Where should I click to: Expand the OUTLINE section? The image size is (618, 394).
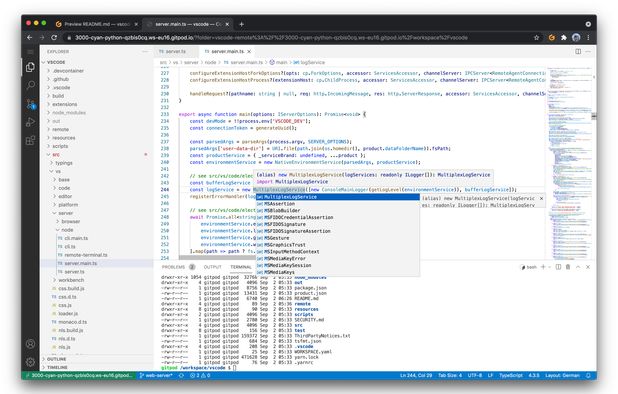click(56, 359)
